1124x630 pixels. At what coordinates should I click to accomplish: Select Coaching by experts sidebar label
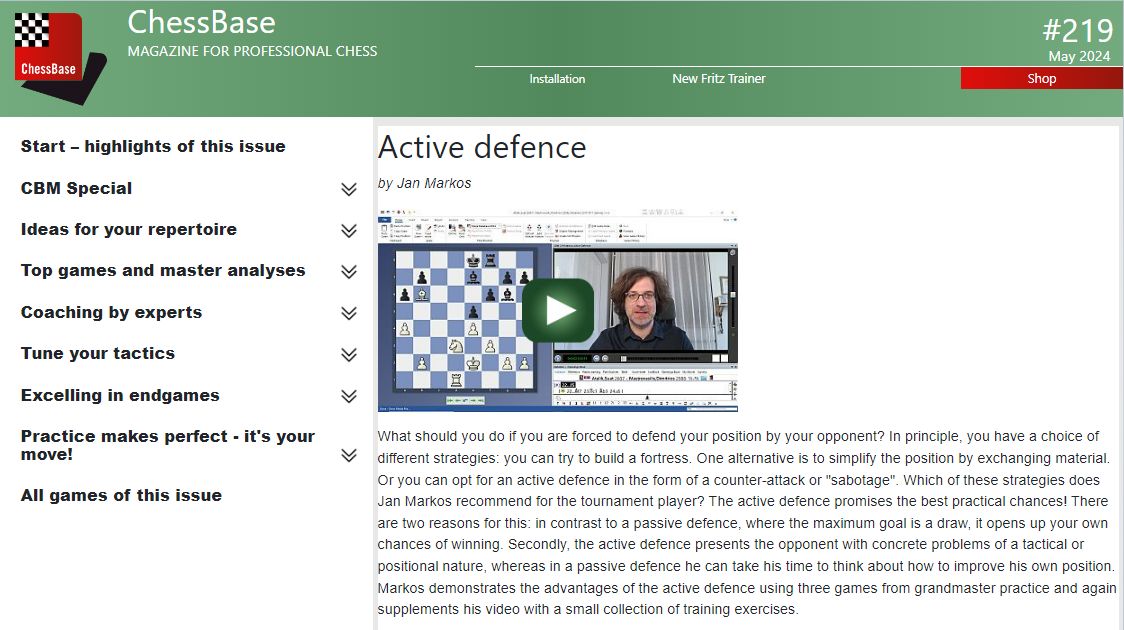coord(111,312)
